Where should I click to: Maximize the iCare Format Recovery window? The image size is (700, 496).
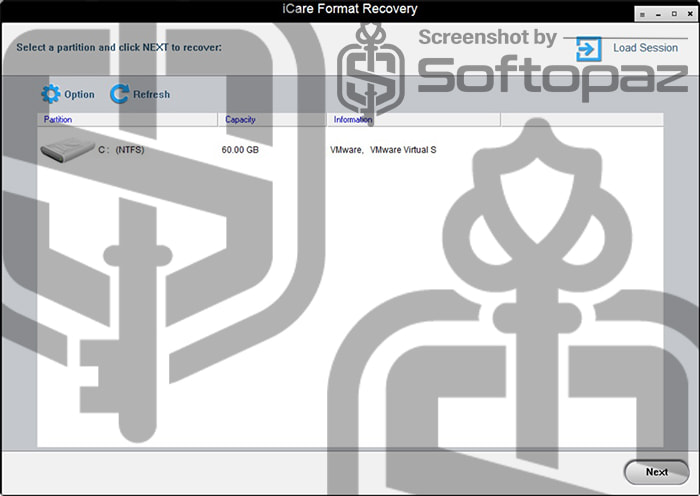click(674, 14)
